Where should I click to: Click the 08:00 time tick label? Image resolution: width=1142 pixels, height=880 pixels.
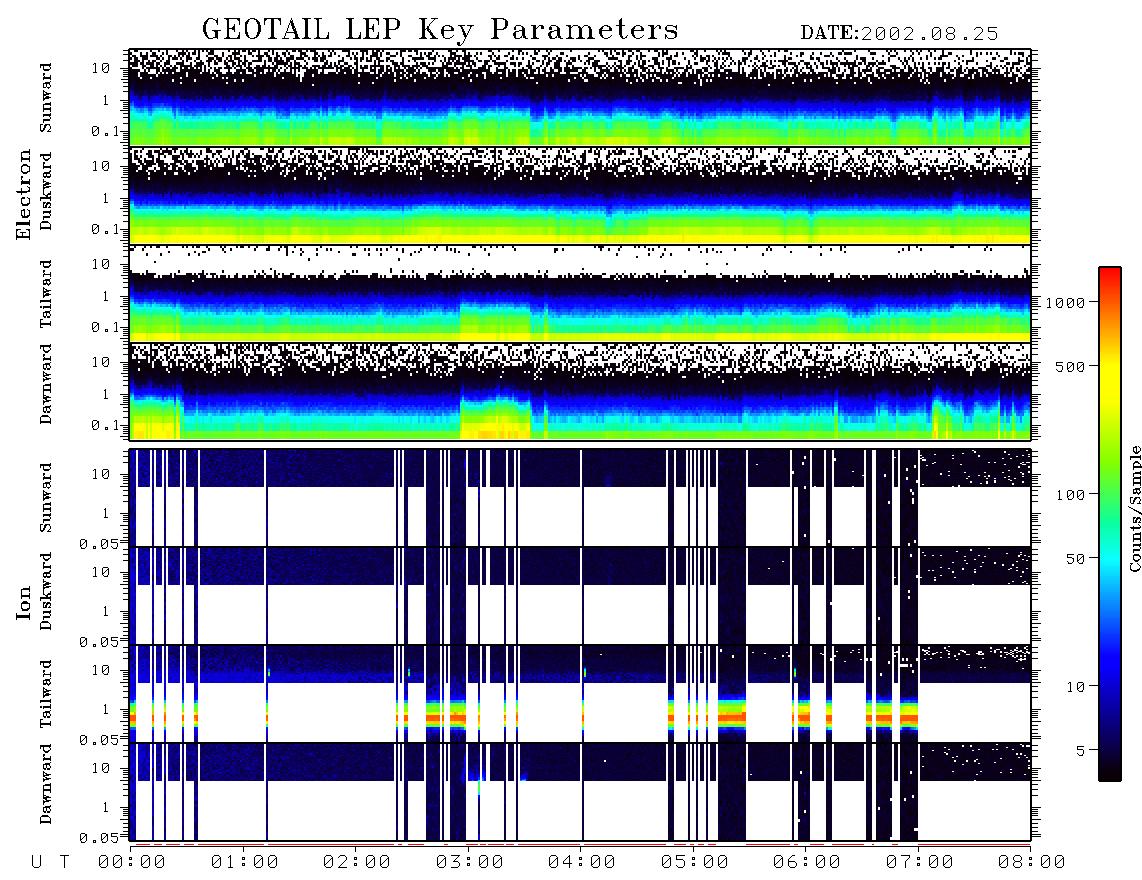click(x=1032, y=863)
